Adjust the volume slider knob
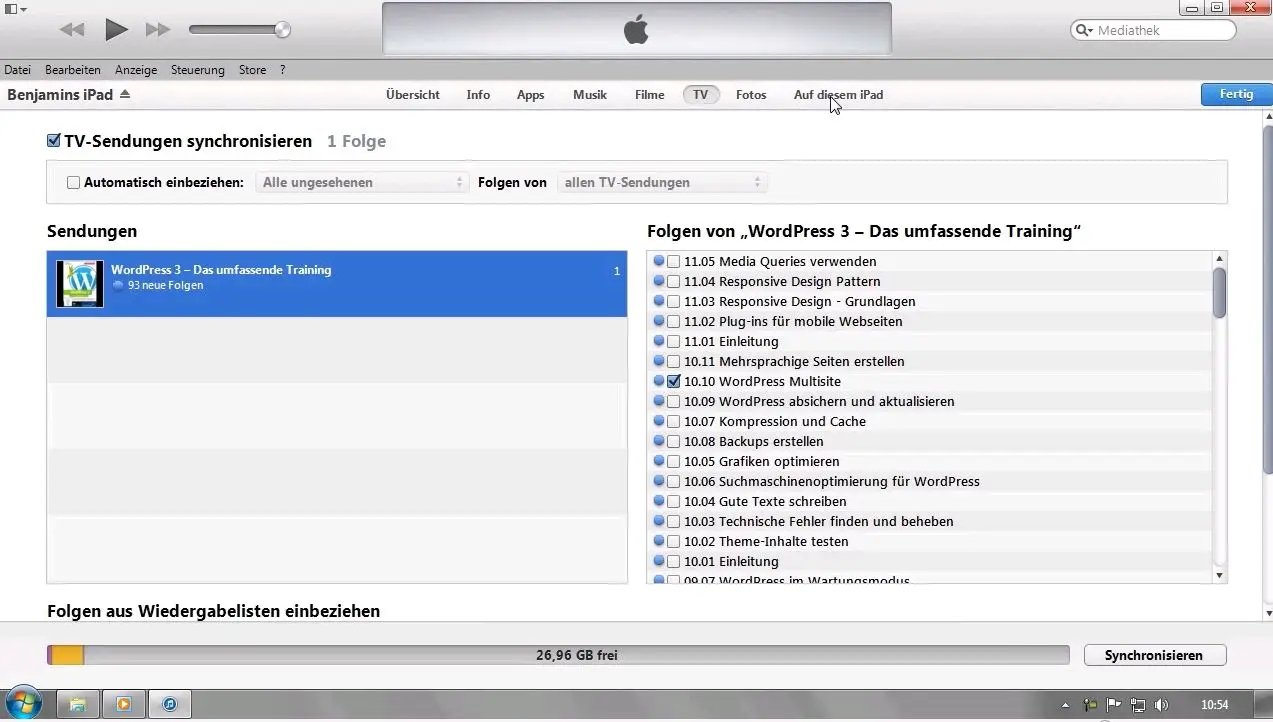Image resolution: width=1273 pixels, height=722 pixels. (283, 30)
